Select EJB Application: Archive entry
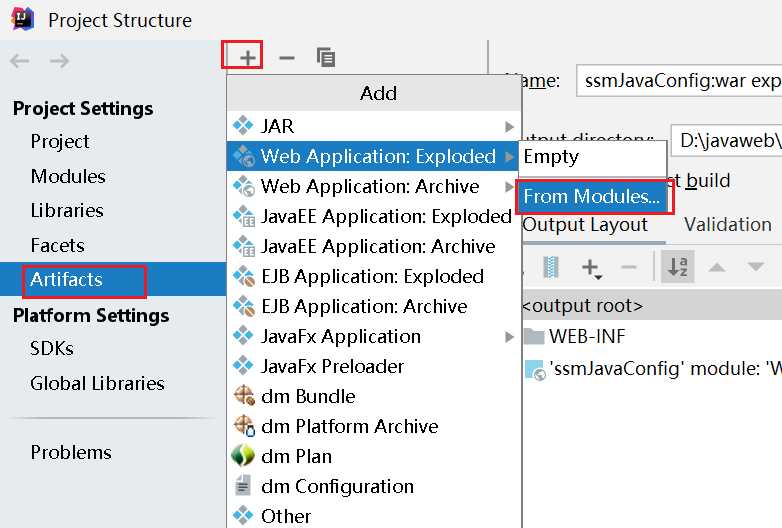 pyautogui.click(x=374, y=306)
